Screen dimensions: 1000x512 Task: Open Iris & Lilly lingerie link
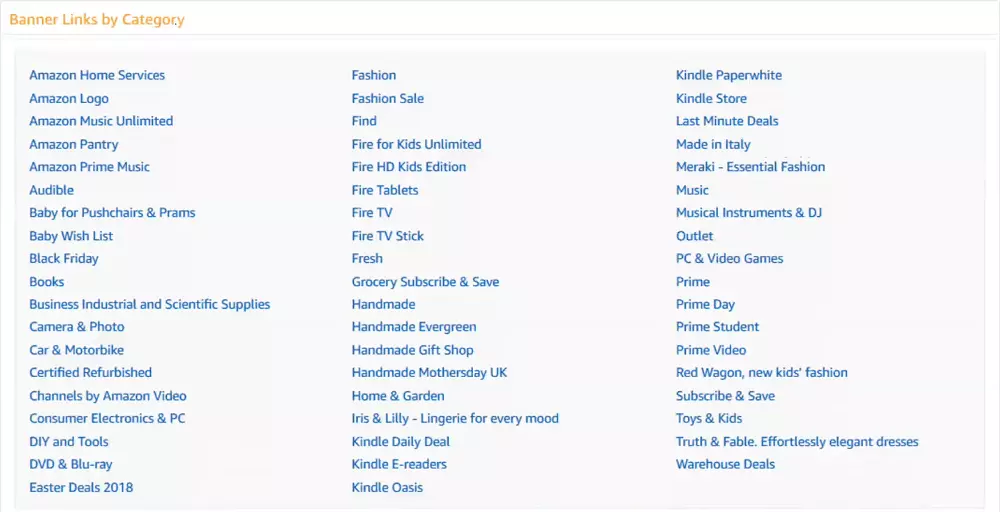[x=455, y=418]
